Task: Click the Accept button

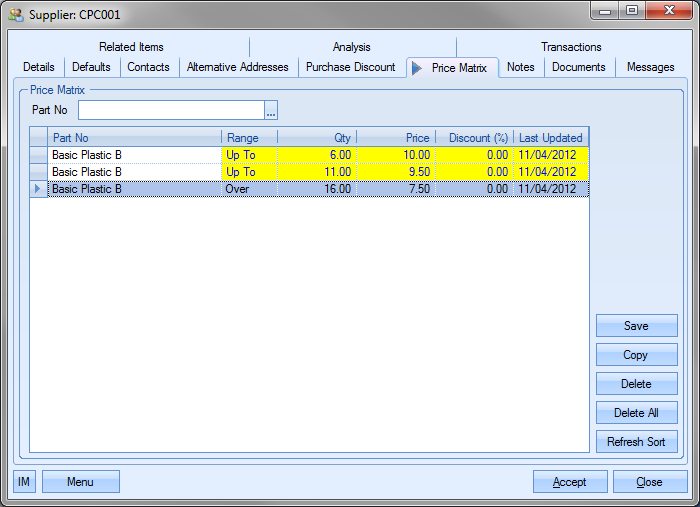Action: [569, 482]
